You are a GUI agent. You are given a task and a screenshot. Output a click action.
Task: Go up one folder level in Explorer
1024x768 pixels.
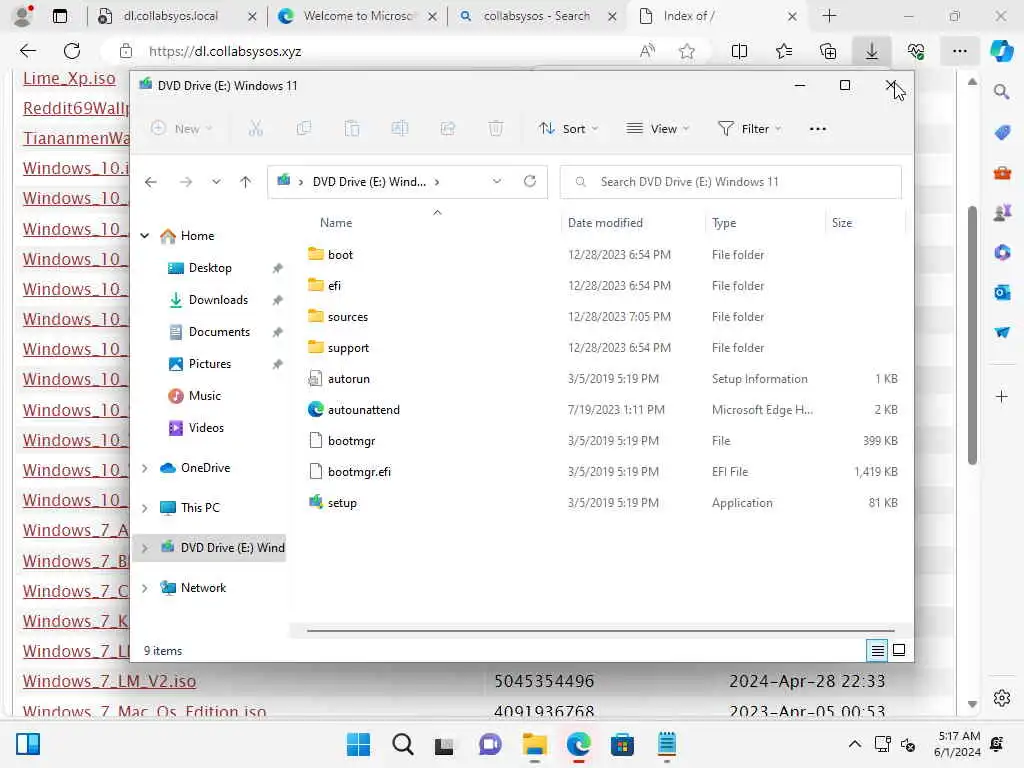(x=246, y=182)
